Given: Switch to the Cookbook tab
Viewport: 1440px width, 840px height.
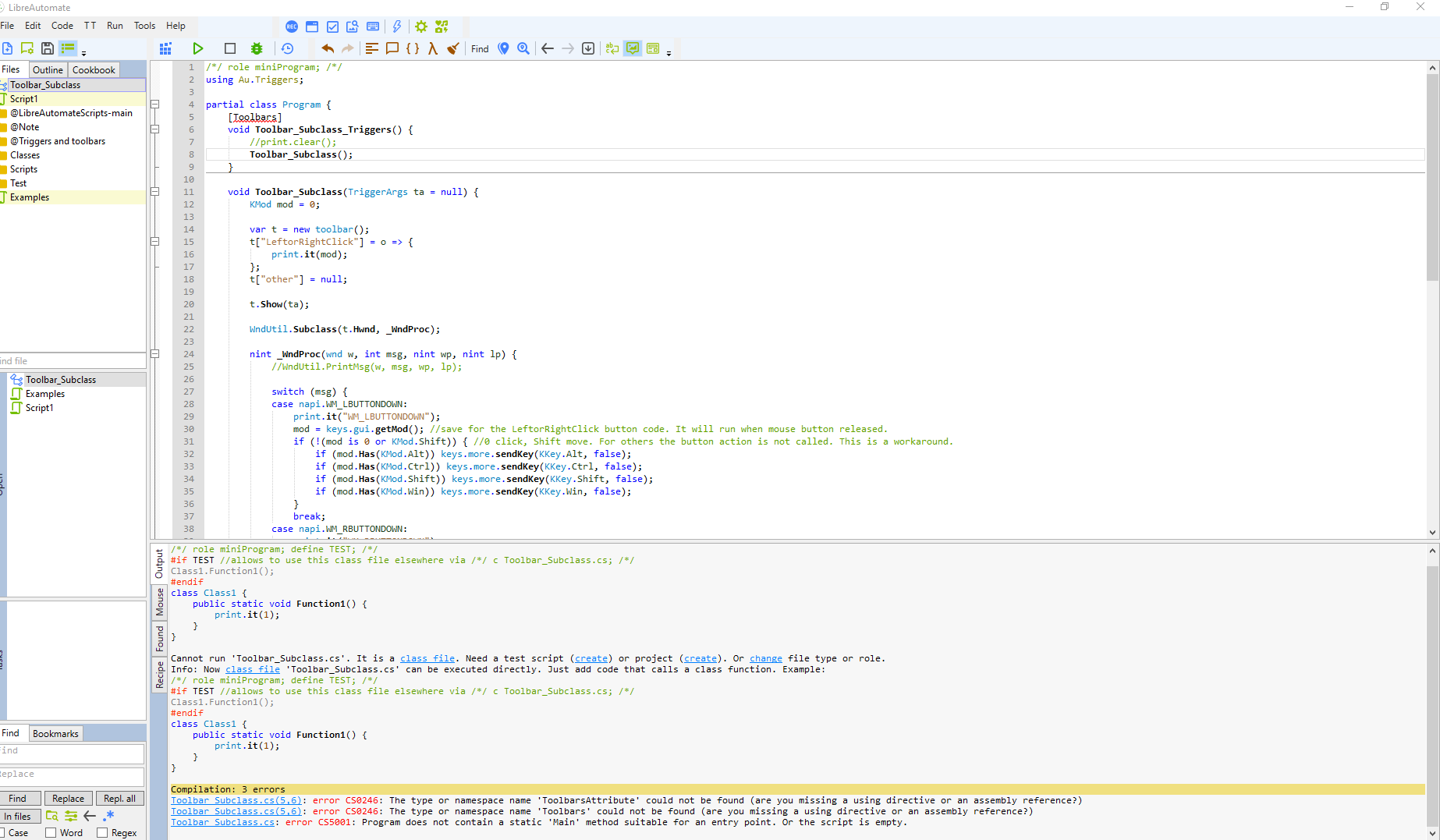Looking at the screenshot, I should click(94, 69).
